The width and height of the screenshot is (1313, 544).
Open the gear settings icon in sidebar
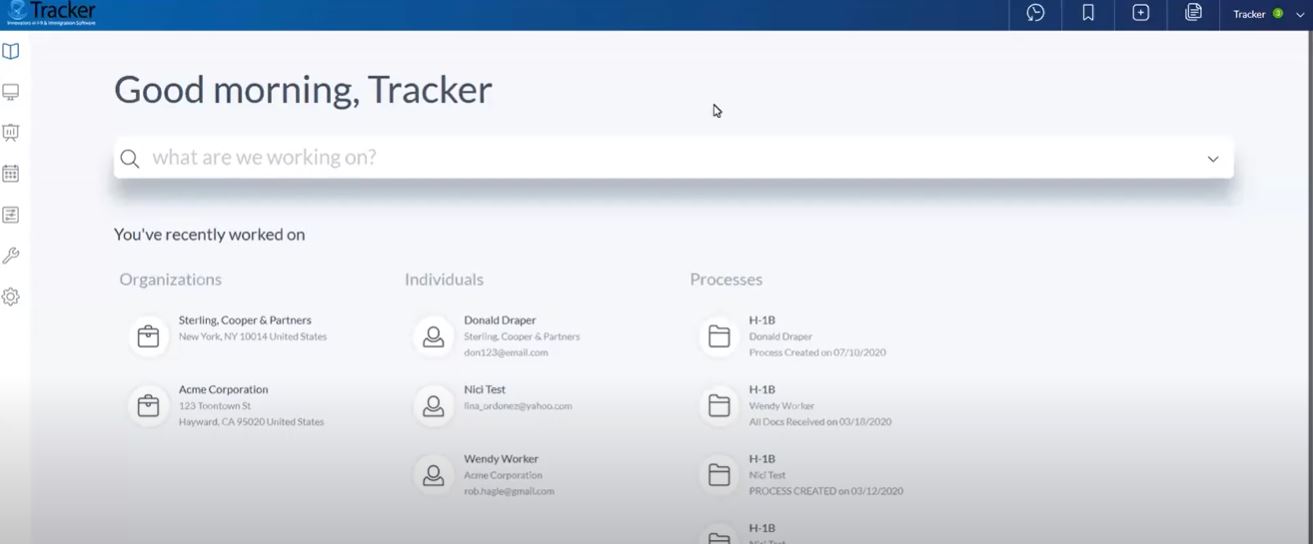11,297
